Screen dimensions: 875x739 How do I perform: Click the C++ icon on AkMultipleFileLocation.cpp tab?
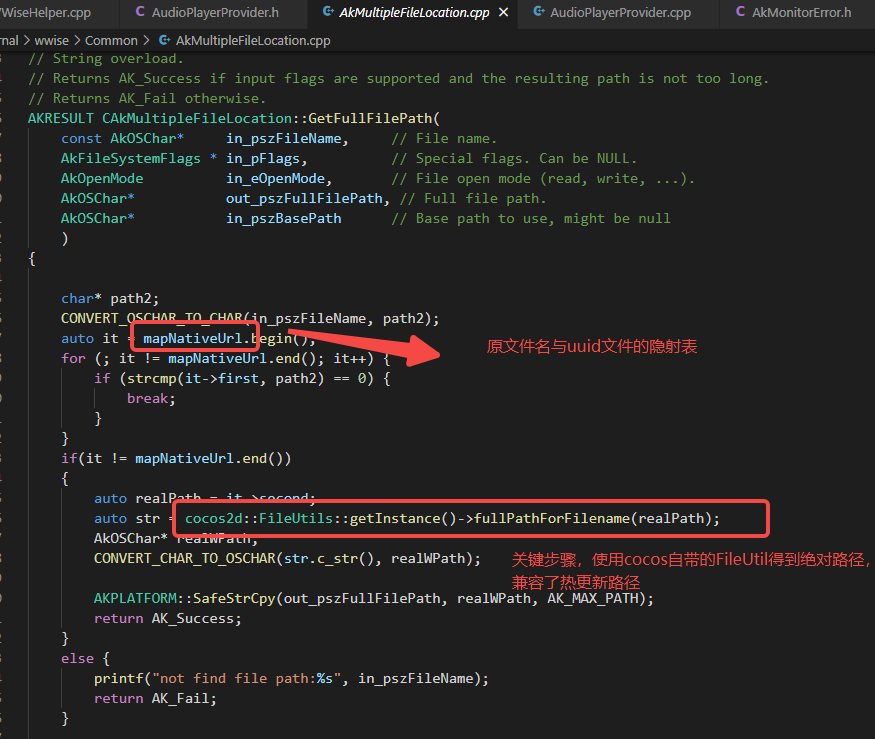click(327, 13)
